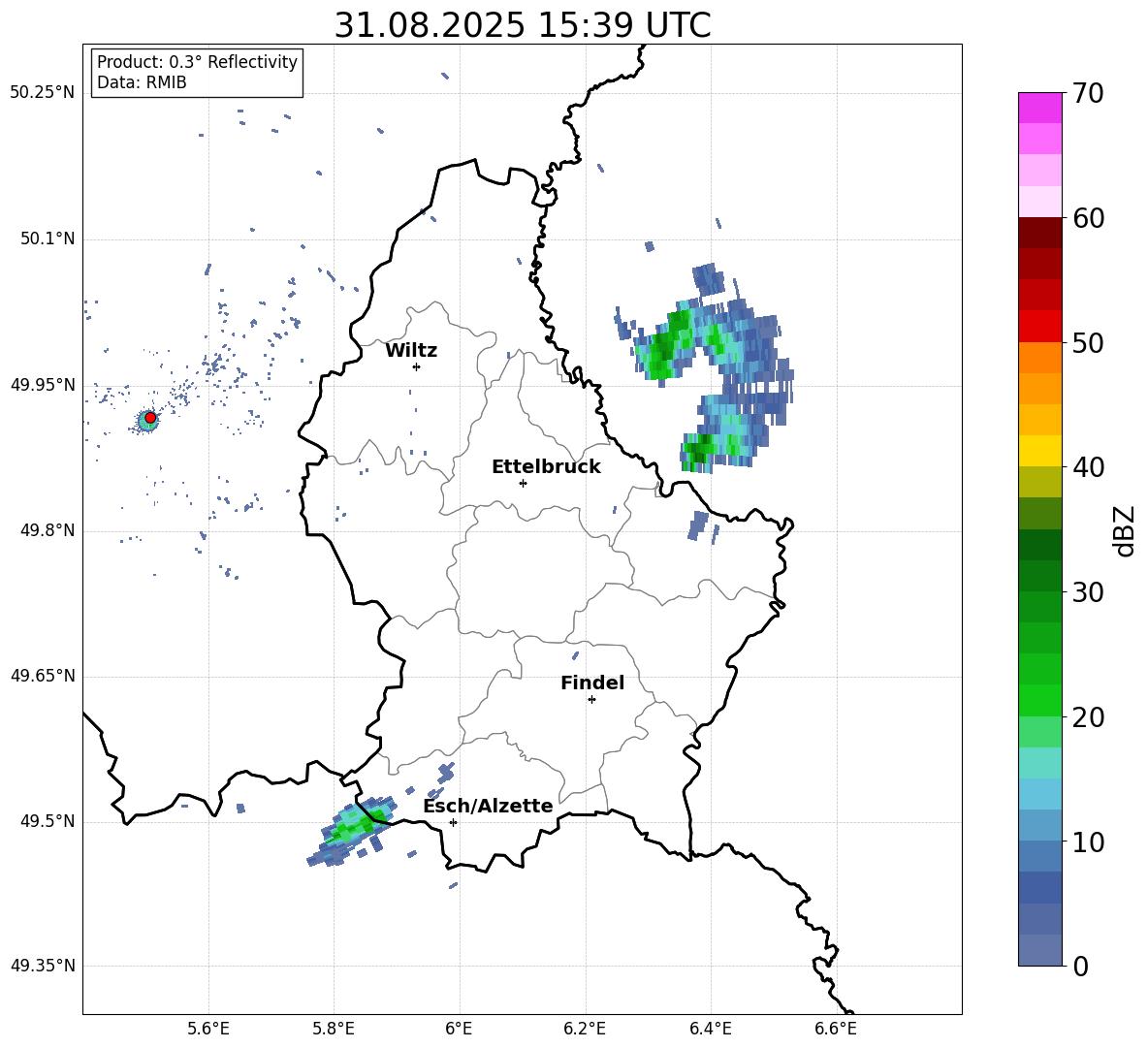Image resolution: width=1148 pixels, height=1048 pixels.
Task: Click the Ettelbruck label
Action: click(x=546, y=467)
